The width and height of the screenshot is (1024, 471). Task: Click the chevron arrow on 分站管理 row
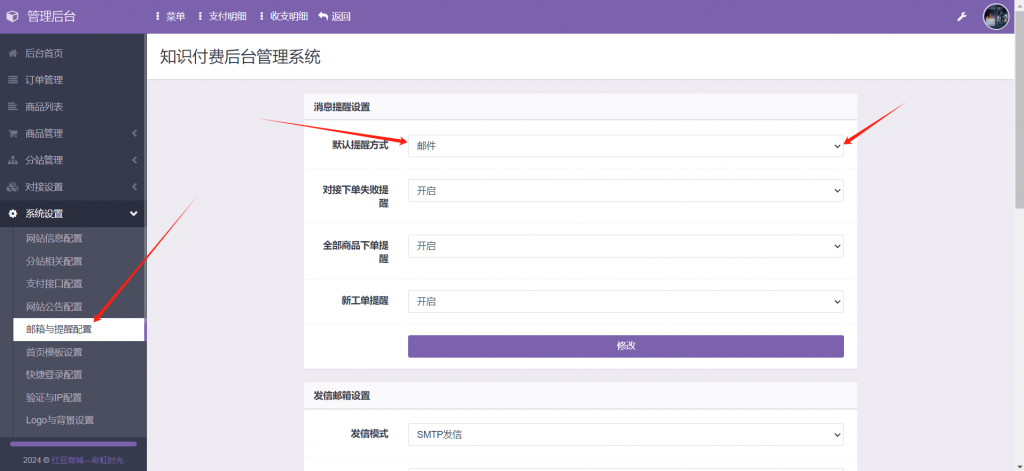coord(135,160)
